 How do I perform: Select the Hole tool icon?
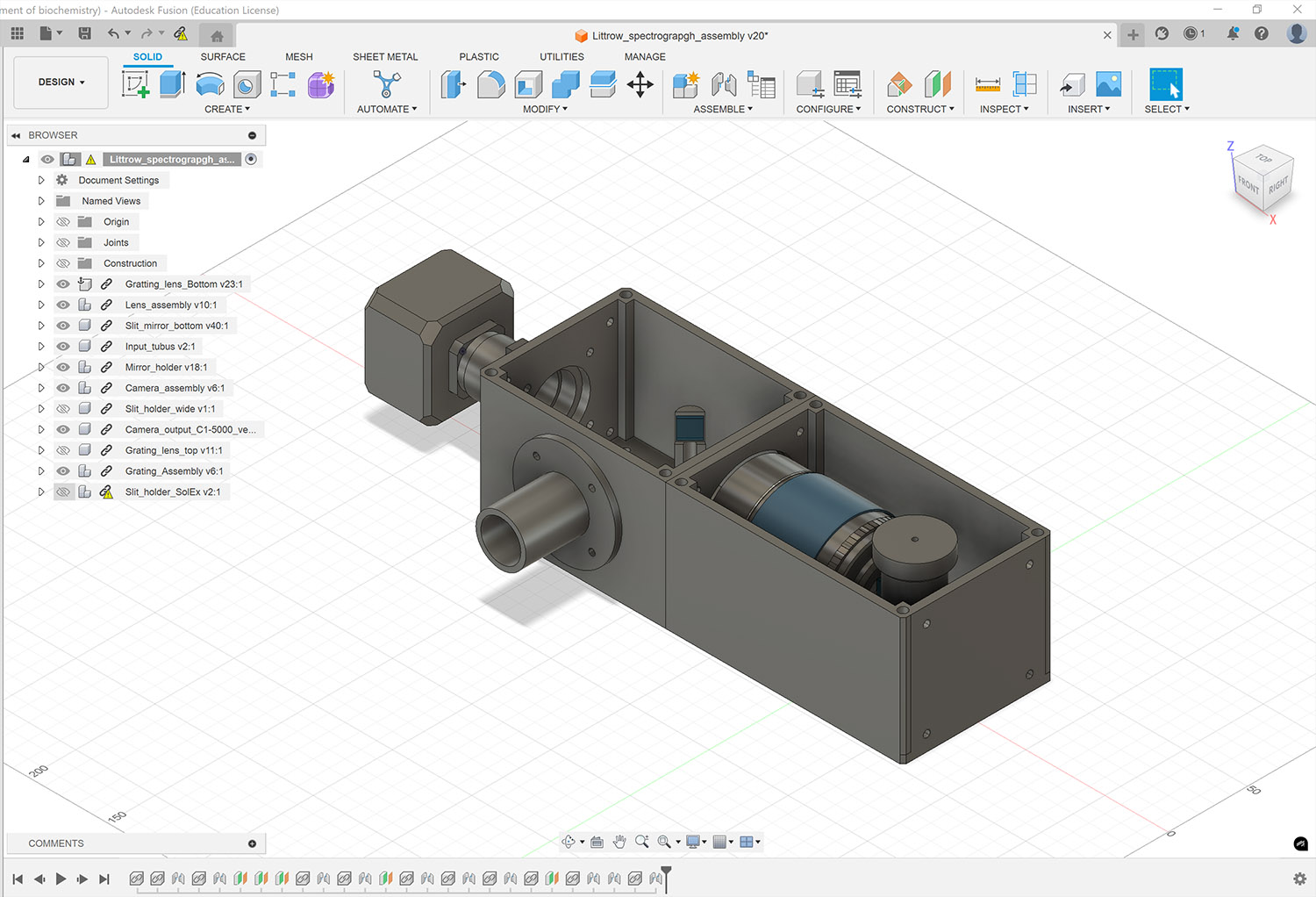coord(247,84)
